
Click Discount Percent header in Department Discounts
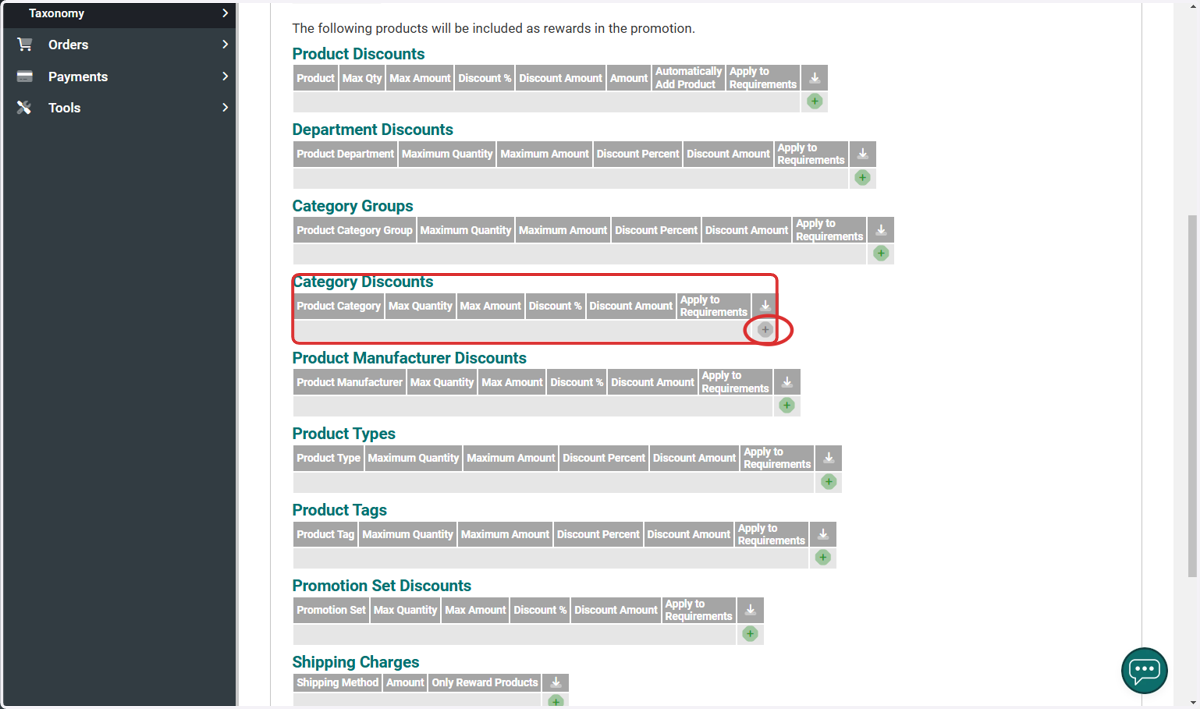click(638, 154)
